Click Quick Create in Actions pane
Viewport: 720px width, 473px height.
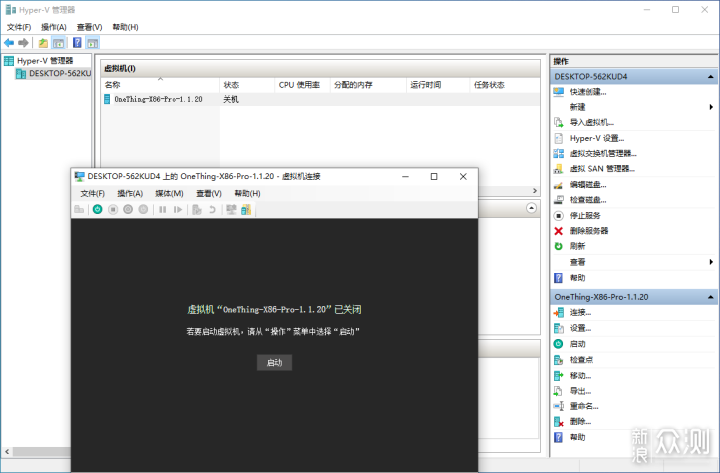coord(588,92)
